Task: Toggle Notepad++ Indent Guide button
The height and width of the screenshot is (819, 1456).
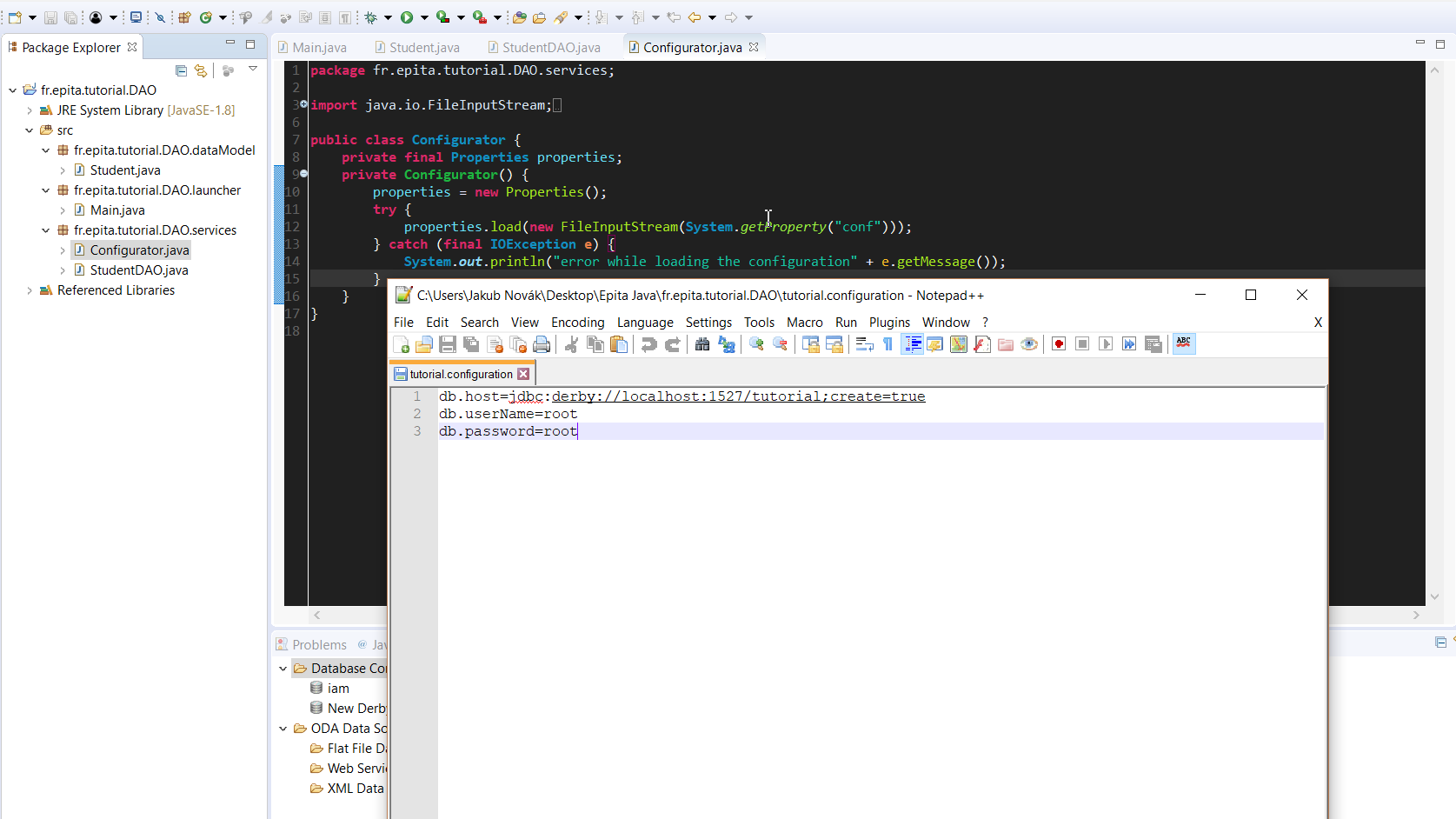Action: click(x=913, y=344)
